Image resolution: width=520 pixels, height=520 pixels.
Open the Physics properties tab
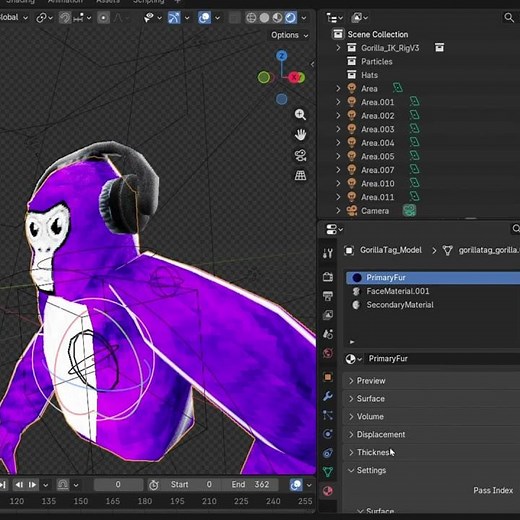click(x=328, y=434)
